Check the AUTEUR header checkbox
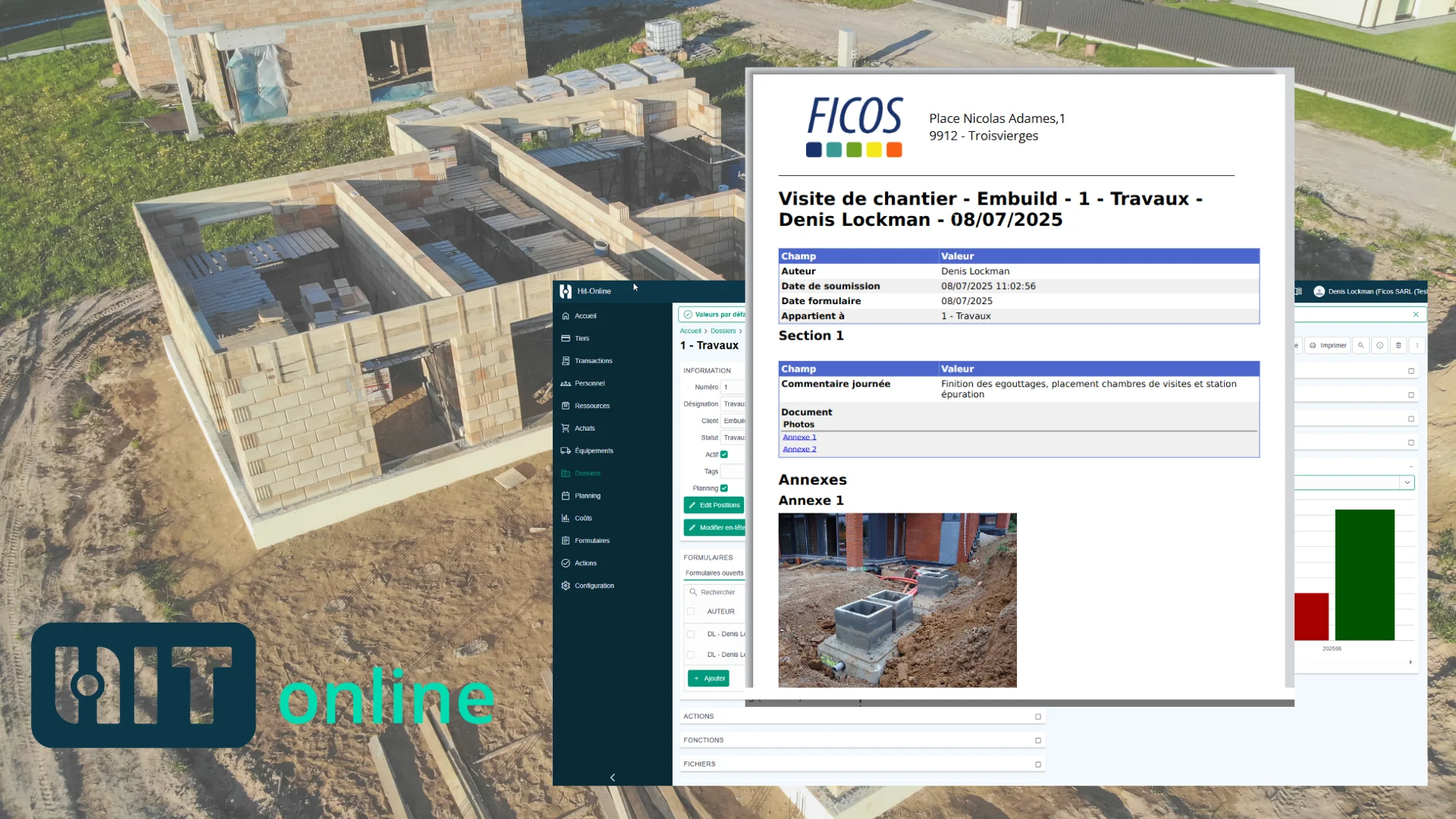The width and height of the screenshot is (1456, 819). pos(691,611)
